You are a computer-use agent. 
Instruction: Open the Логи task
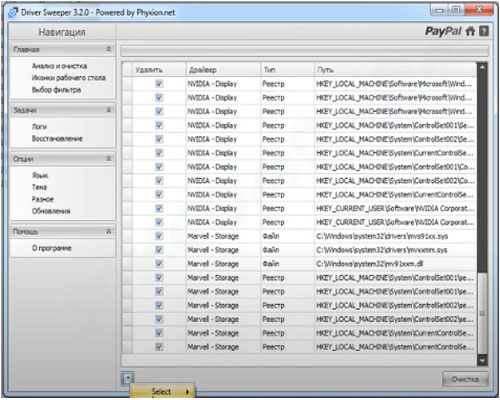(x=39, y=127)
